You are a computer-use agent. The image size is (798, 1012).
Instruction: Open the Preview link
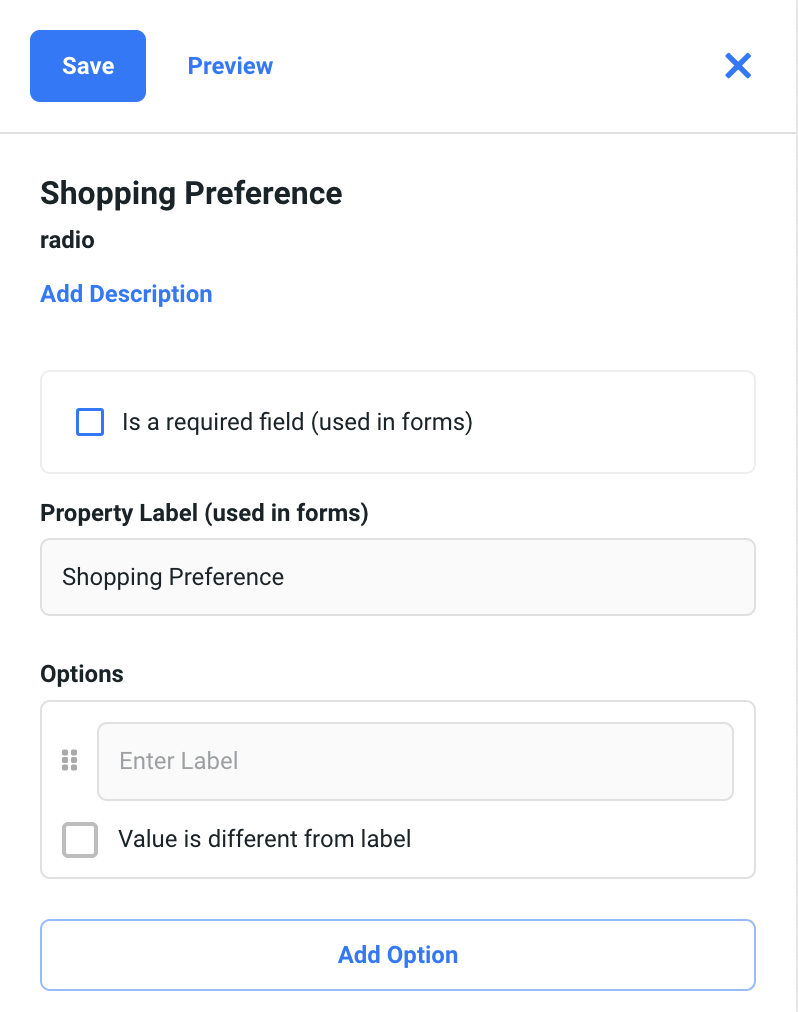(230, 66)
